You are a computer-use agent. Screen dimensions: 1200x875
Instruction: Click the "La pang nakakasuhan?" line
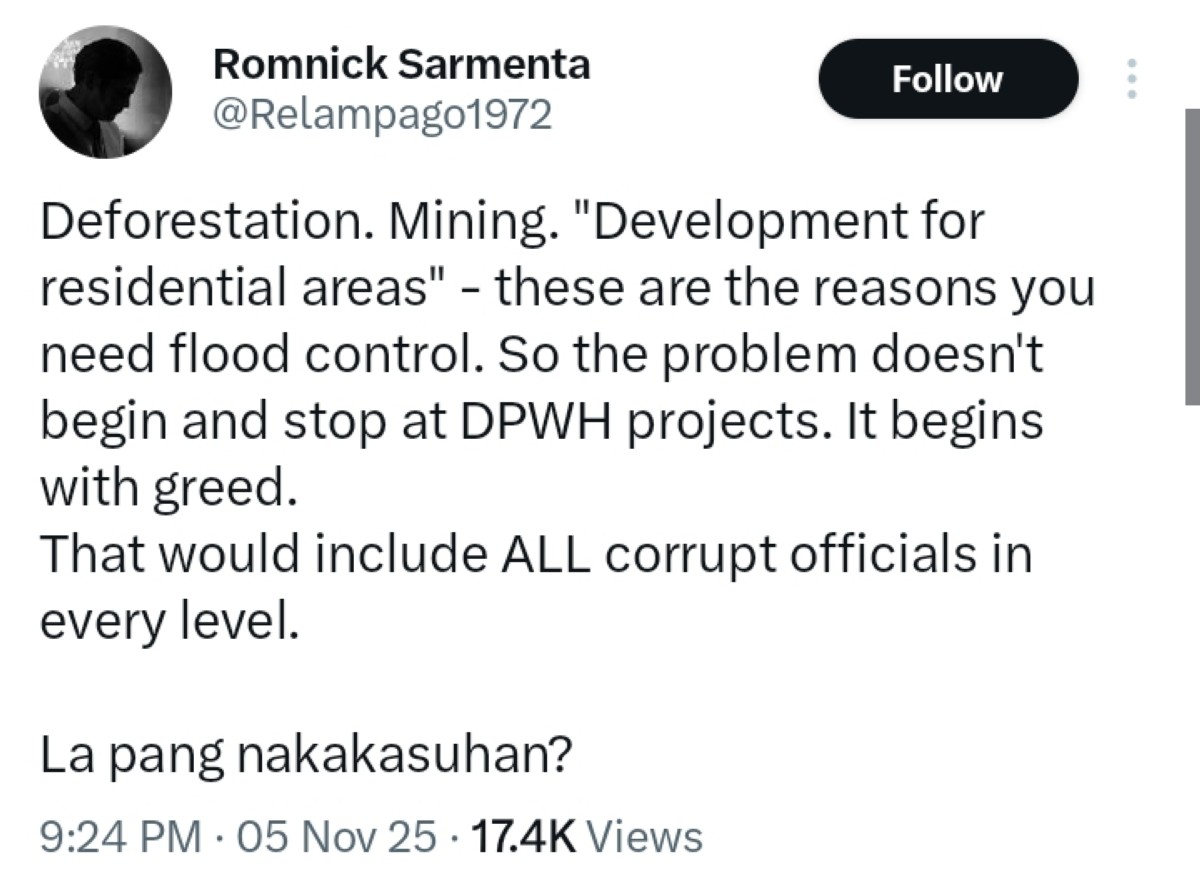click(305, 757)
